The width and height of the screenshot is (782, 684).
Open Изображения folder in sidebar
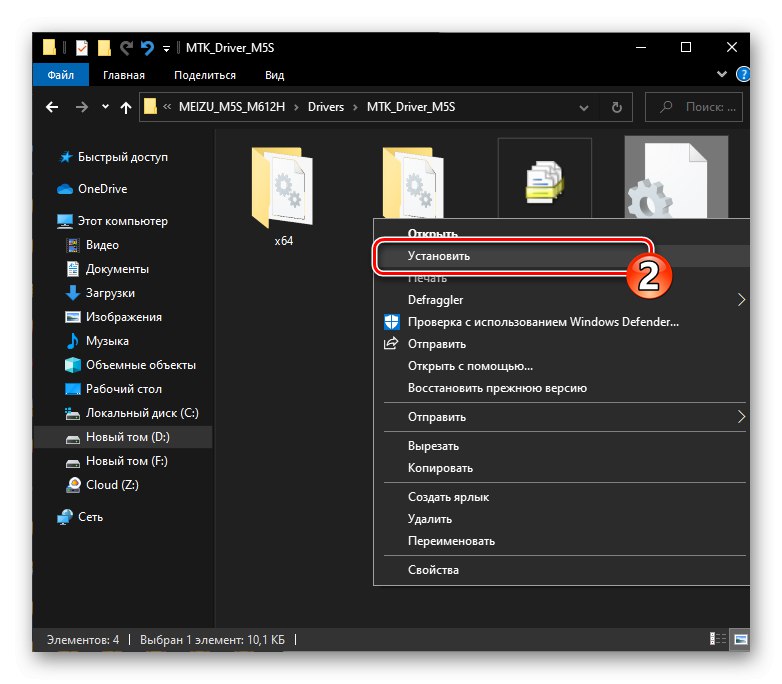(x=124, y=317)
